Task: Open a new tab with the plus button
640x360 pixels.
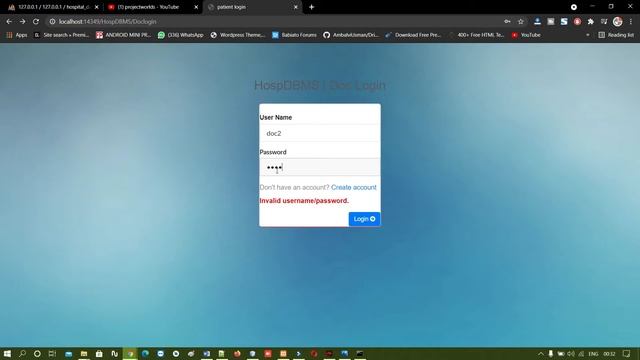Action: click(x=311, y=7)
